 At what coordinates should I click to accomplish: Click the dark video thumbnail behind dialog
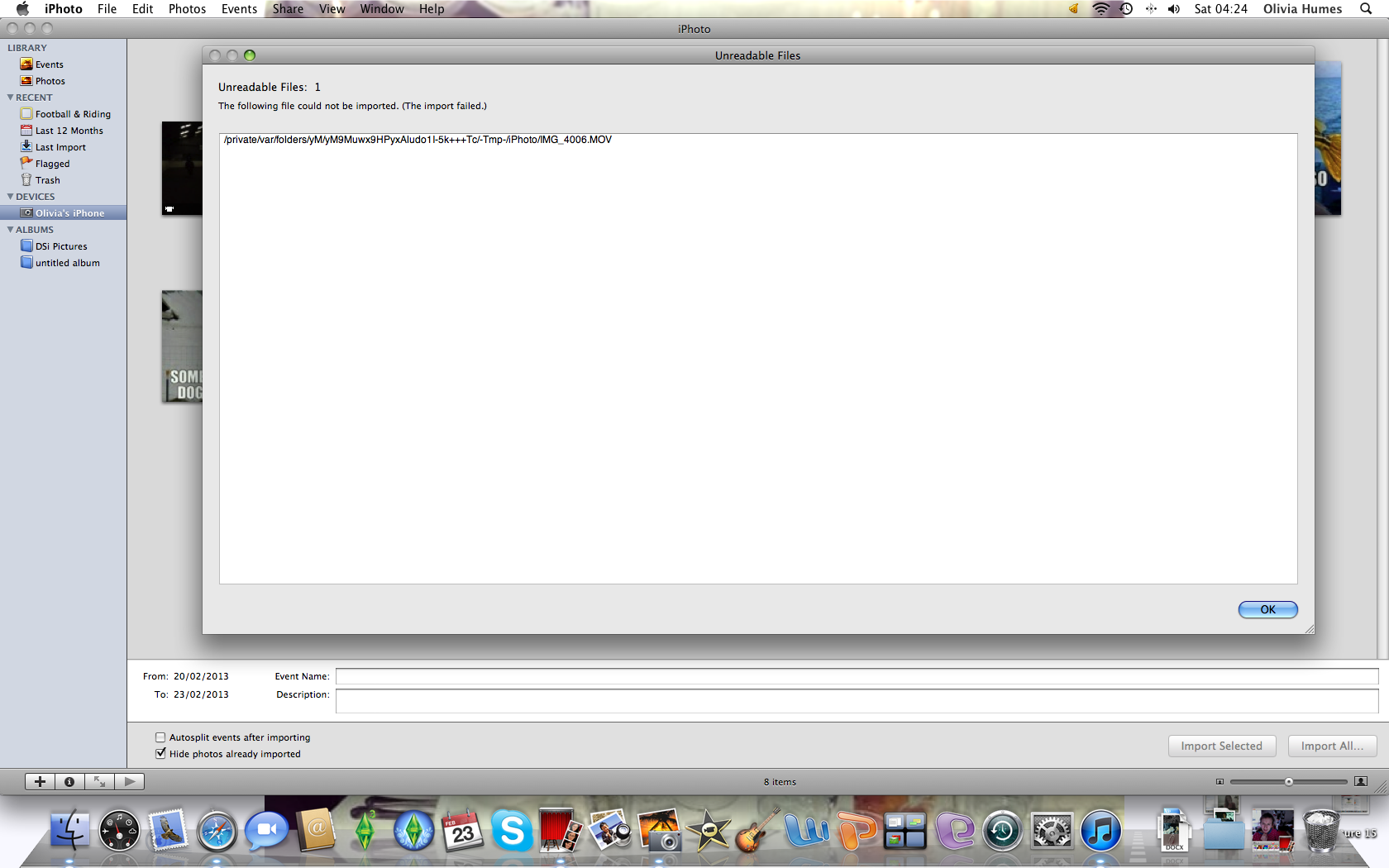pos(182,169)
